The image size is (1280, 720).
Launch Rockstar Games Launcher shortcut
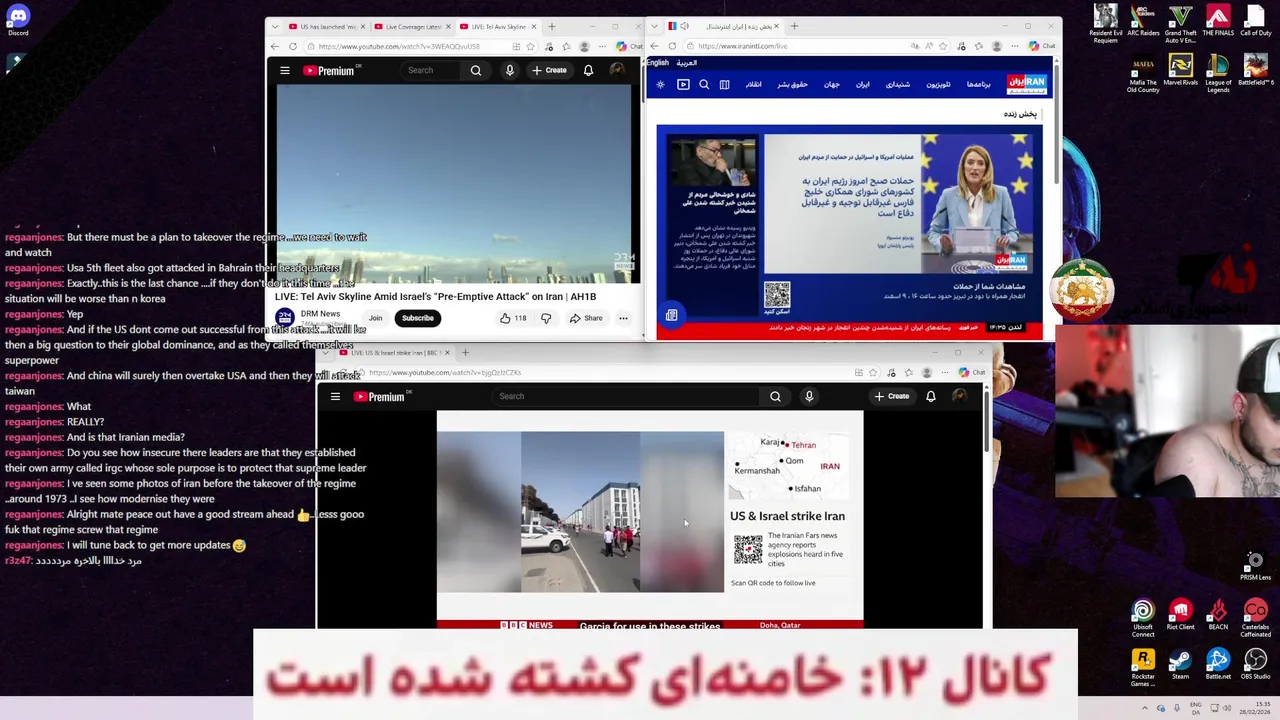coord(1143,667)
